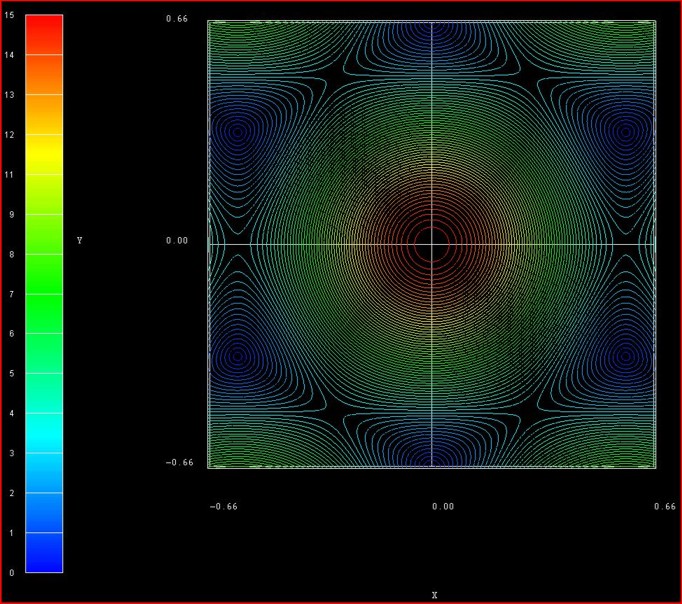Click the 0.66 x-axis tick label
682x604 pixels.
664,506
